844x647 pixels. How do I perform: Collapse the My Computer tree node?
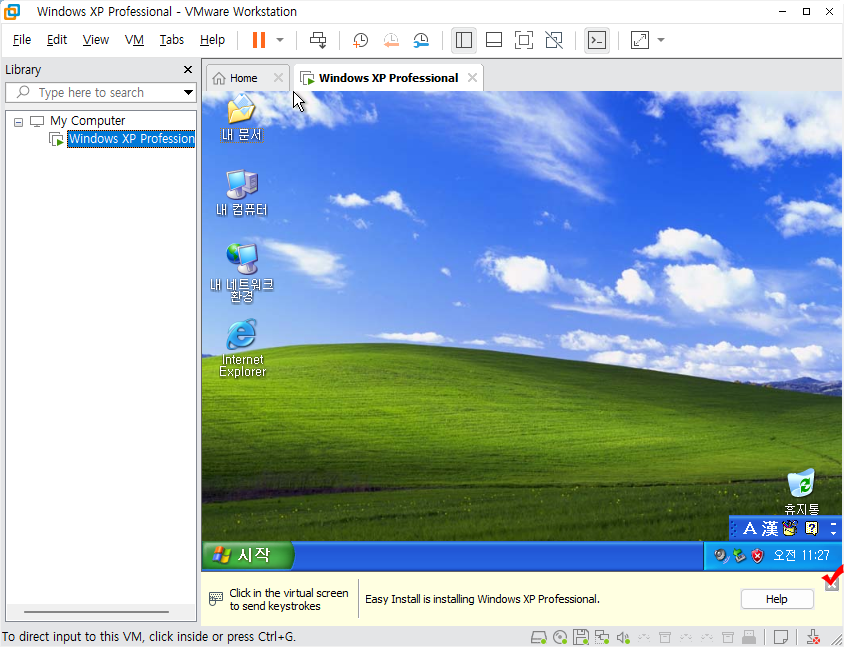[18, 122]
